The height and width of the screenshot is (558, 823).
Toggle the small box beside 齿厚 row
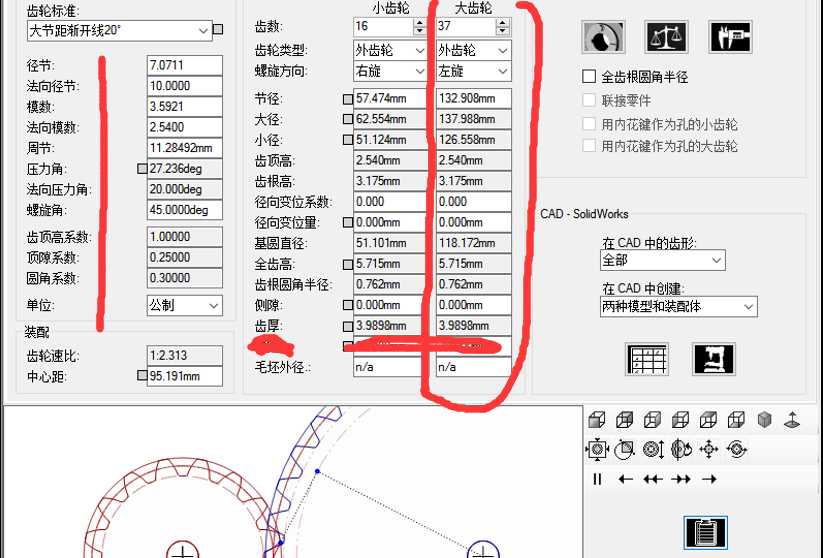click(347, 326)
